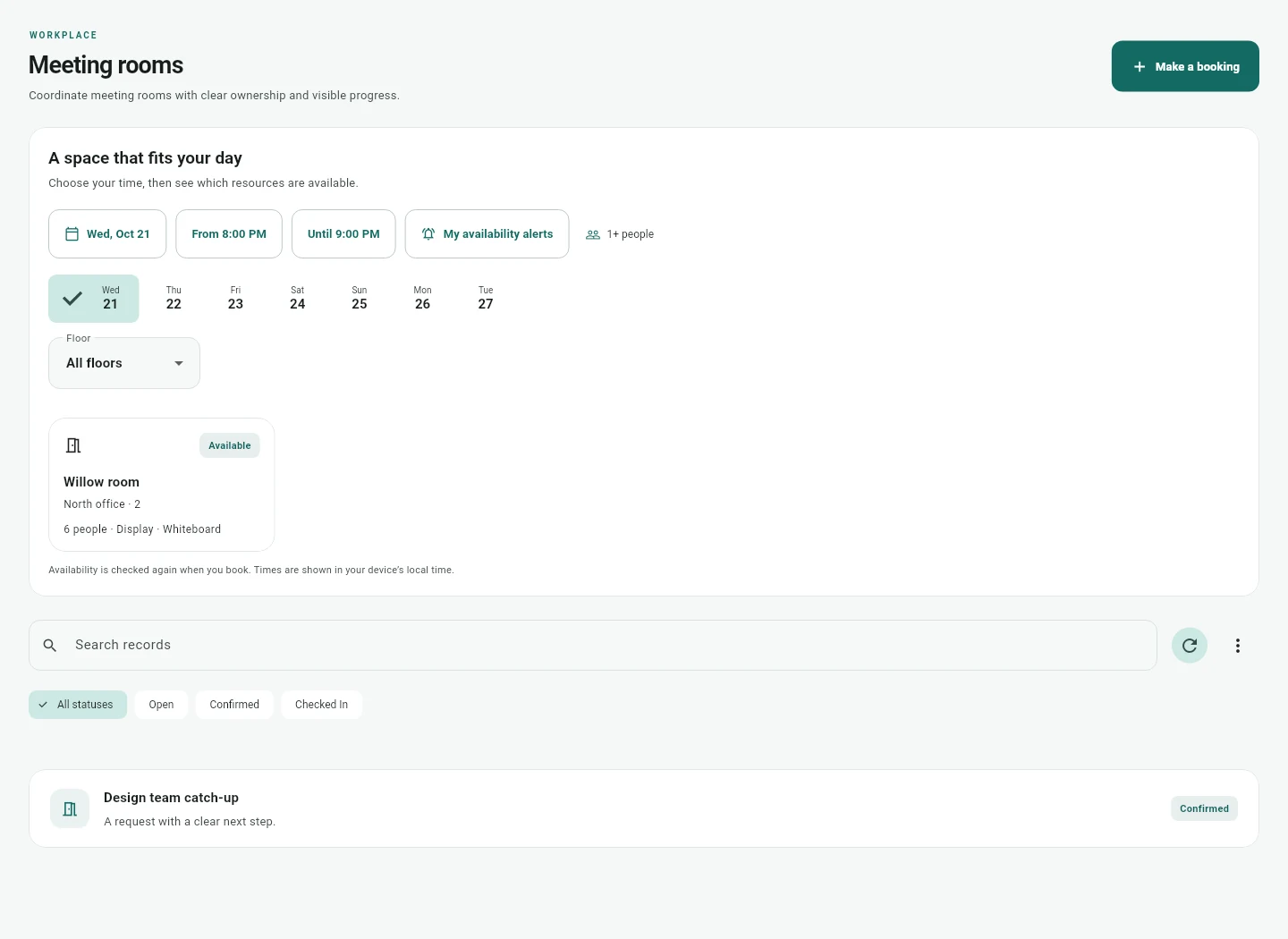Select Thu 22 in the day strip

(174, 299)
